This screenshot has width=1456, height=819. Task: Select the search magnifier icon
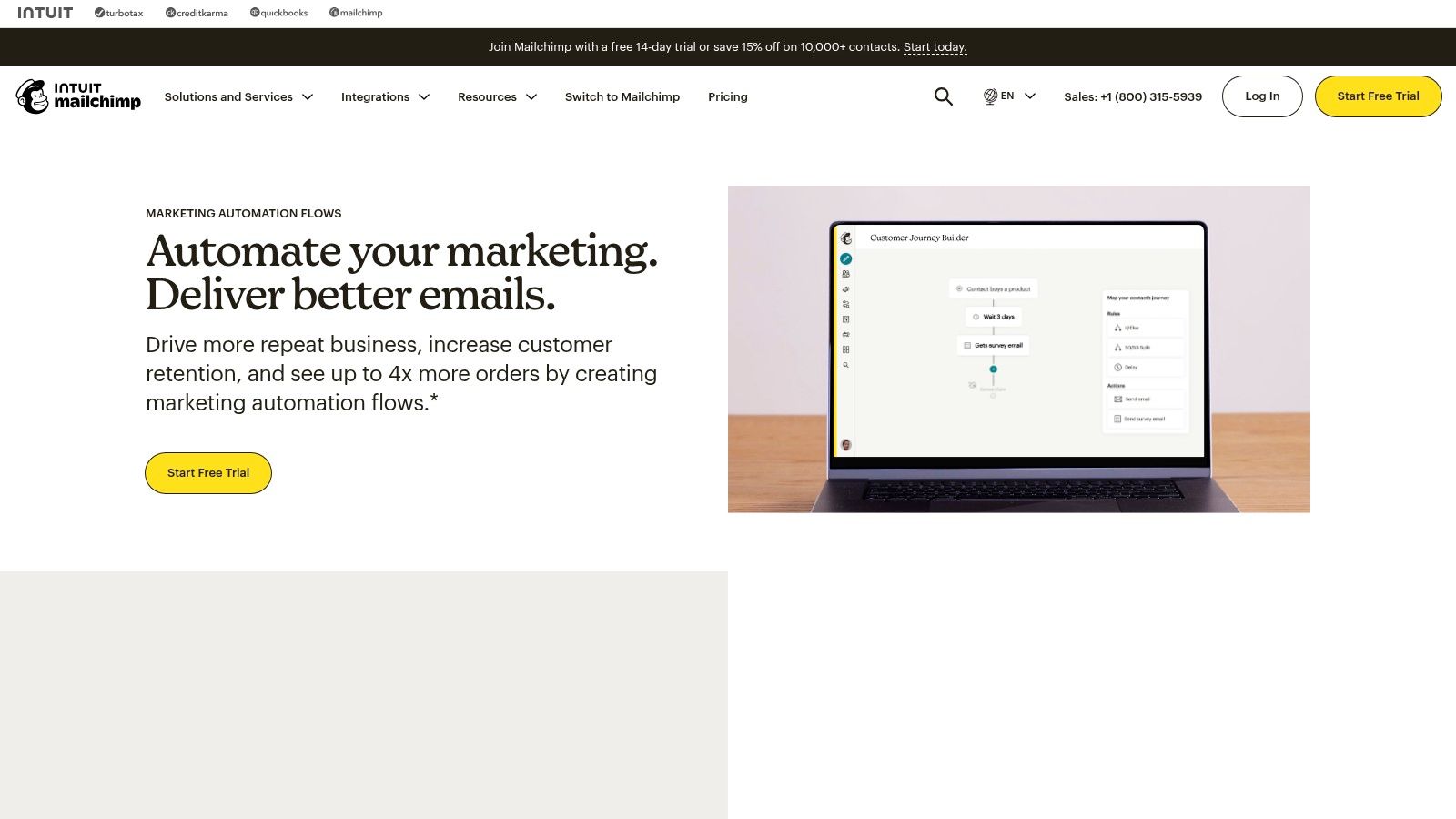point(943,96)
